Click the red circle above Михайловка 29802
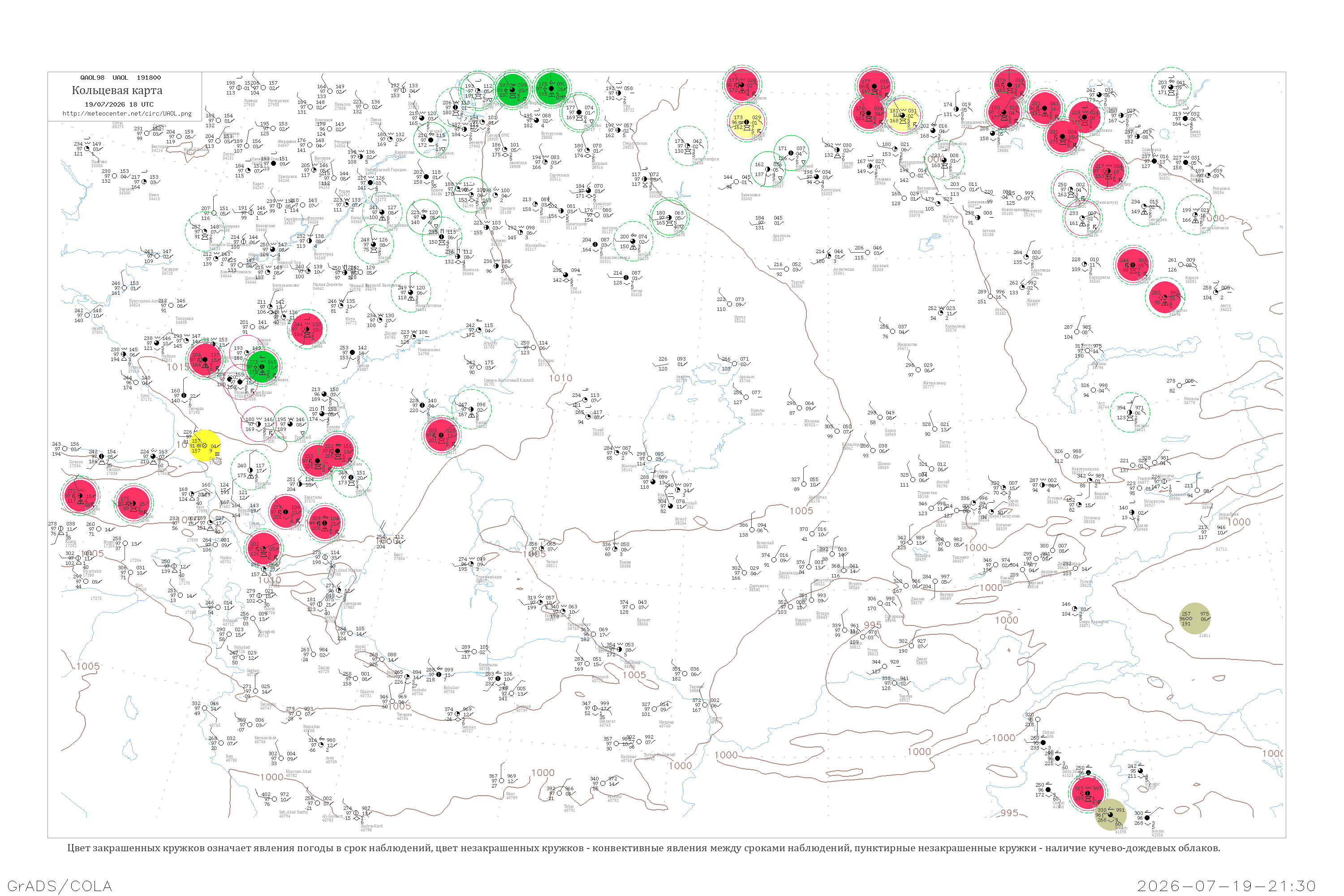This screenshot has width=1344, height=896. click(x=1084, y=116)
